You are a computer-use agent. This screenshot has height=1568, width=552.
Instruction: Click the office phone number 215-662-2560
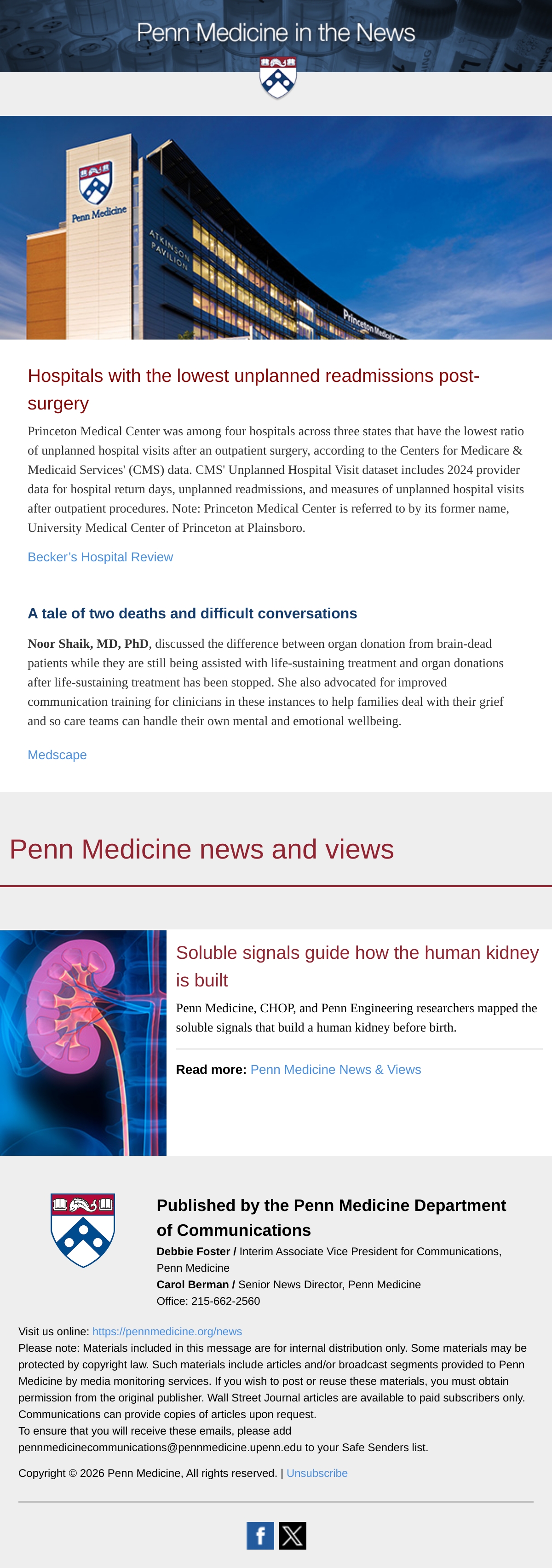pos(226,1302)
